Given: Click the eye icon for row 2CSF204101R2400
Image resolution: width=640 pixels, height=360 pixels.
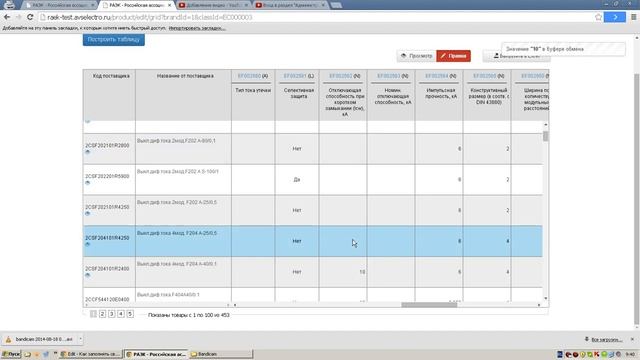Looking at the screenshot, I should click(87, 275).
